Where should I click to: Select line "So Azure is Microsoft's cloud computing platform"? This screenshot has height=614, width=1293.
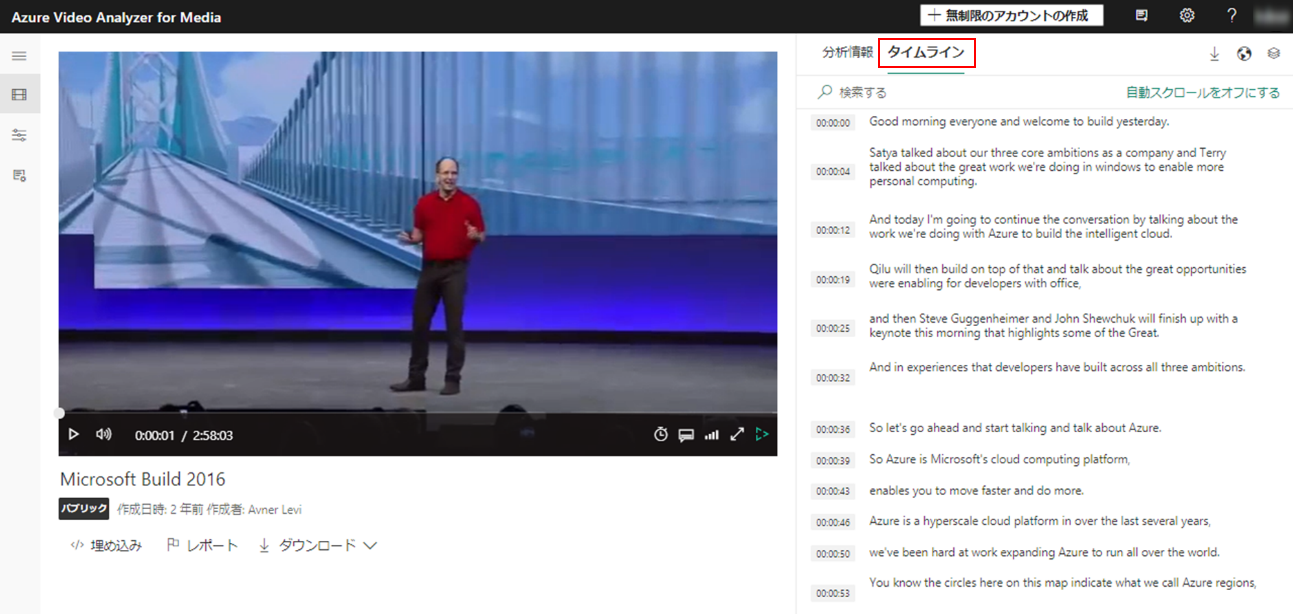coord(1000,460)
